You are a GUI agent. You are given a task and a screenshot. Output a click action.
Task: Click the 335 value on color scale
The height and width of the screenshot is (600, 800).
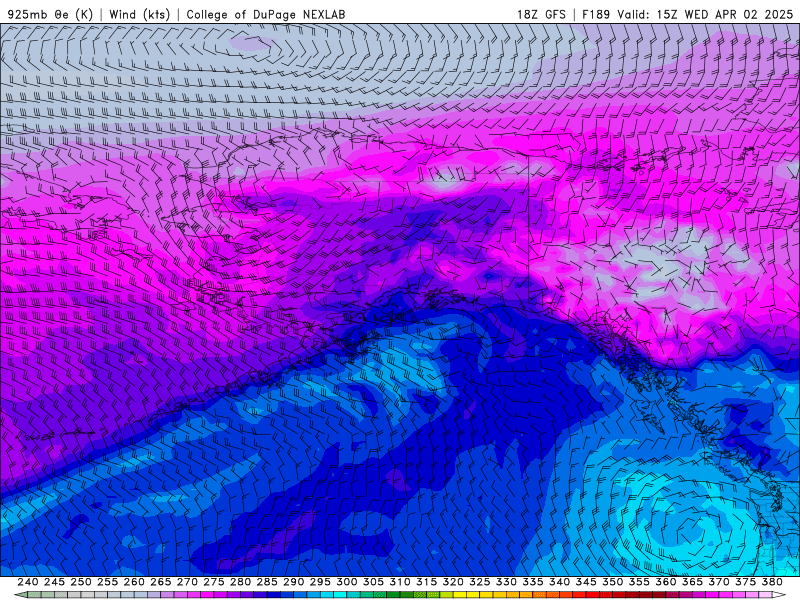533,582
